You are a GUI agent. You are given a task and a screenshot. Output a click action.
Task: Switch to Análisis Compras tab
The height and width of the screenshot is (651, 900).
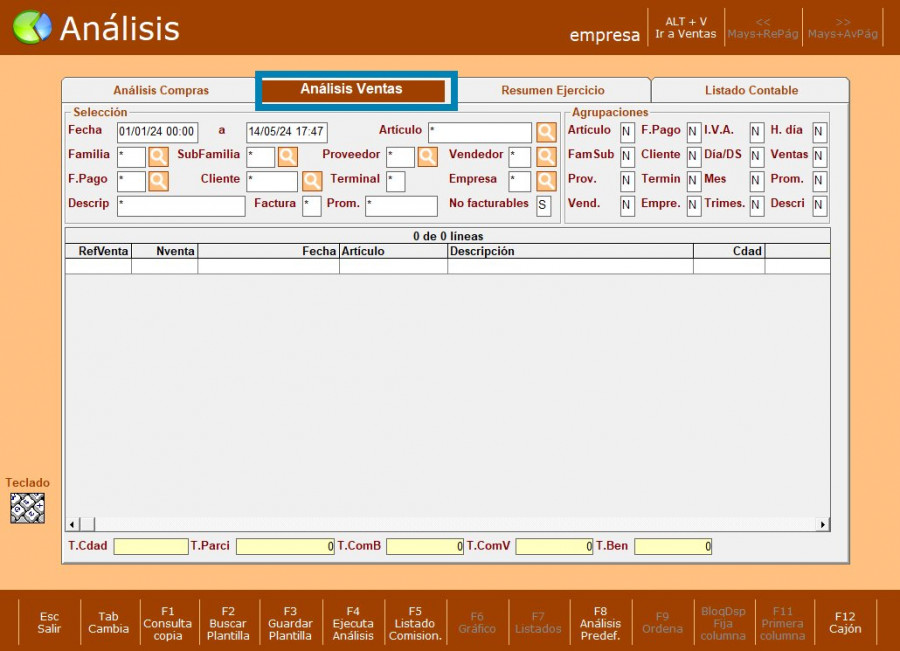pos(161,90)
